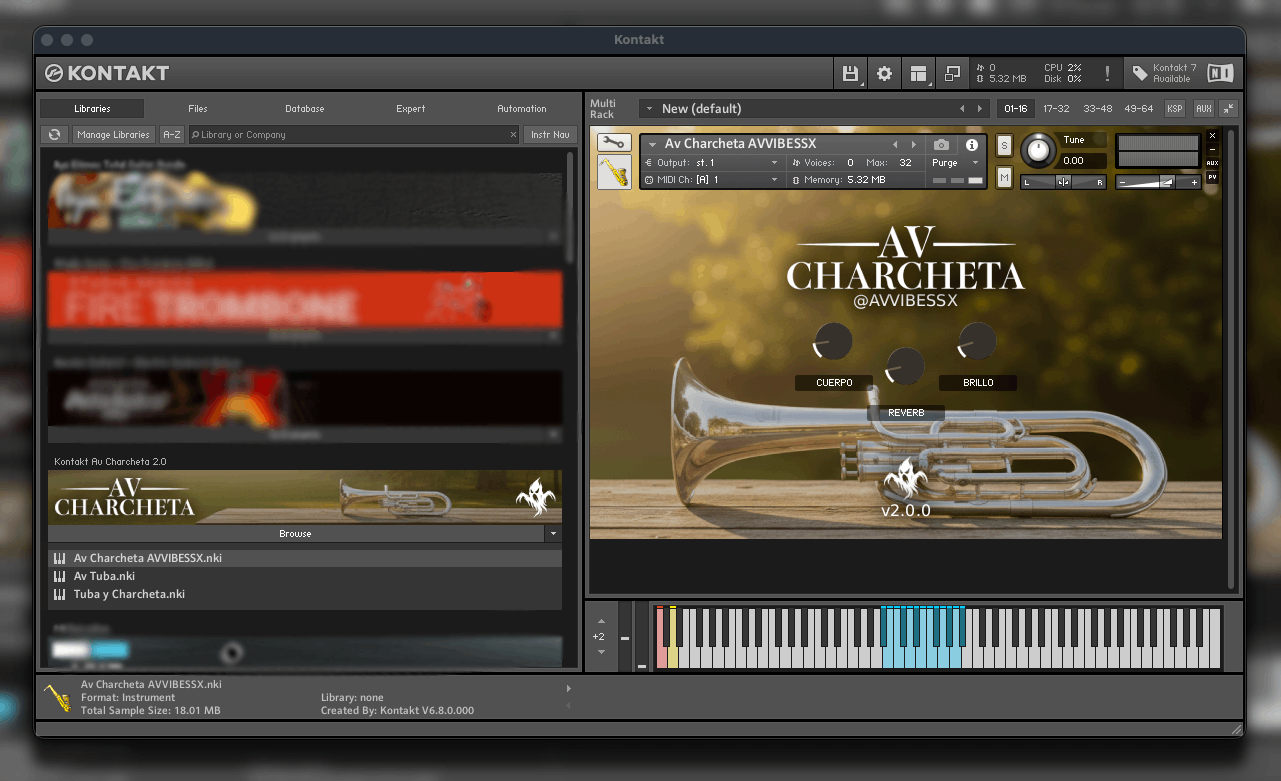This screenshot has height=781, width=1281.
Task: Toggle the KSP script editor
Action: click(x=1174, y=108)
